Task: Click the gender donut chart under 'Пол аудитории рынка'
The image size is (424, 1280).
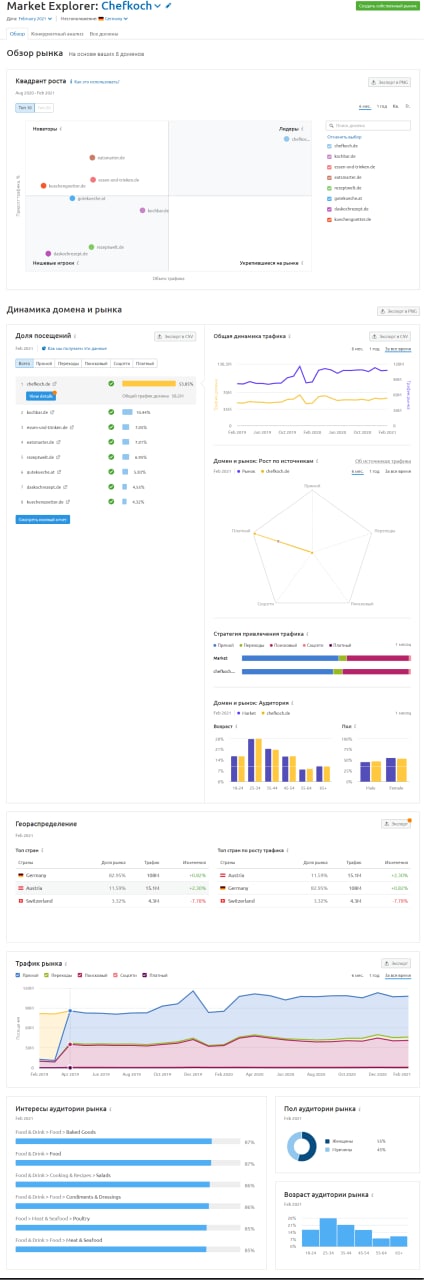Action: [x=304, y=1148]
